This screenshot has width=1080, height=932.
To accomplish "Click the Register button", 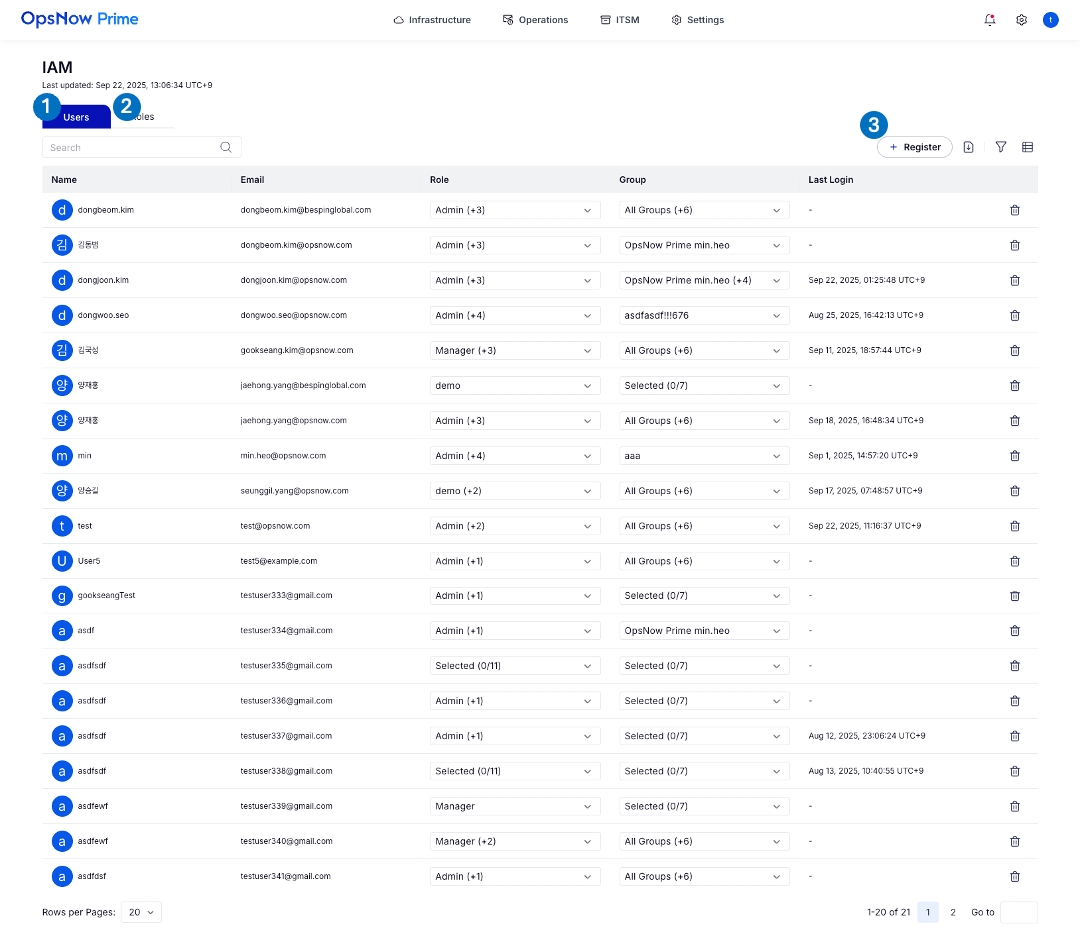I will 915,147.
